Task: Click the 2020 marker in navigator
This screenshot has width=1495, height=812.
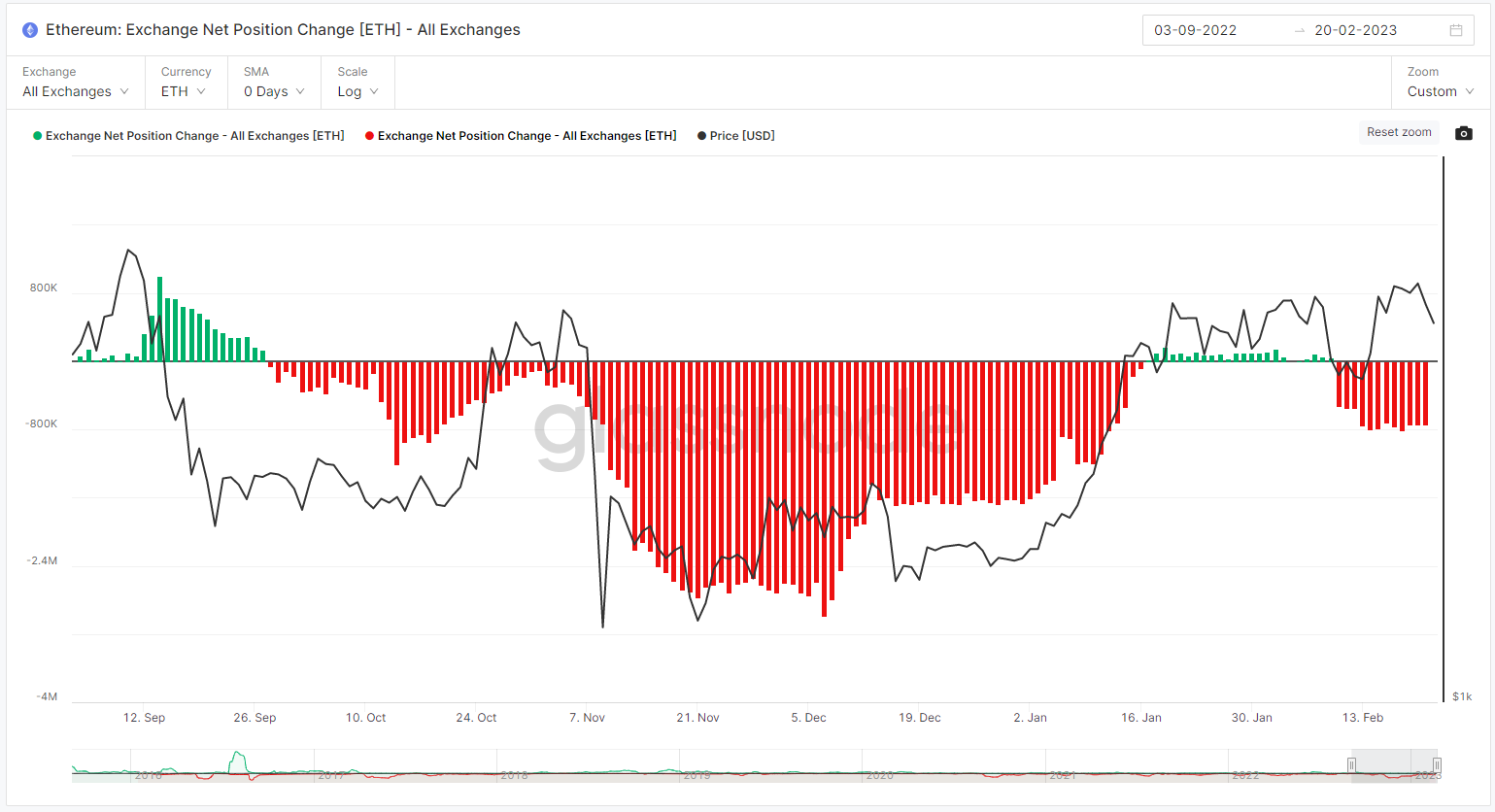Action: 879,775
